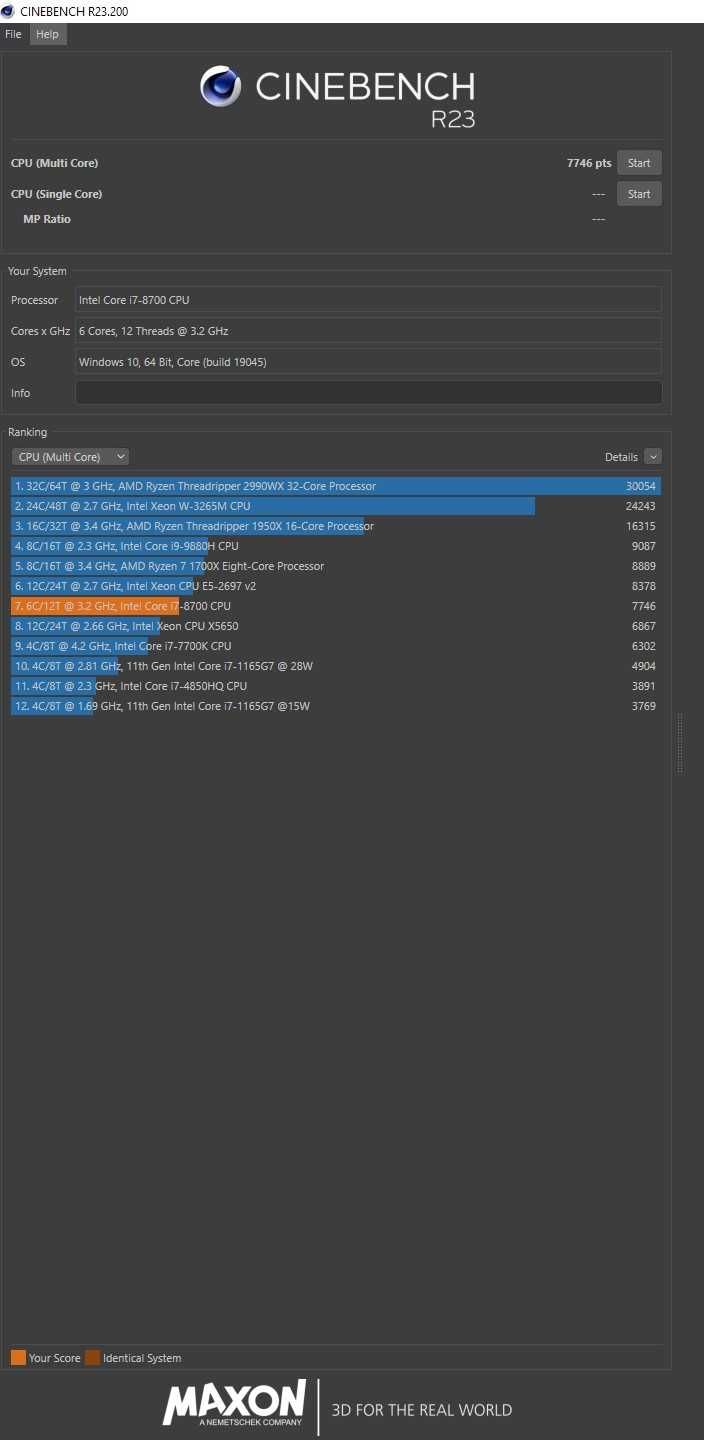The width and height of the screenshot is (704, 1440).
Task: Click the Details label in ranking
Action: coord(621,457)
